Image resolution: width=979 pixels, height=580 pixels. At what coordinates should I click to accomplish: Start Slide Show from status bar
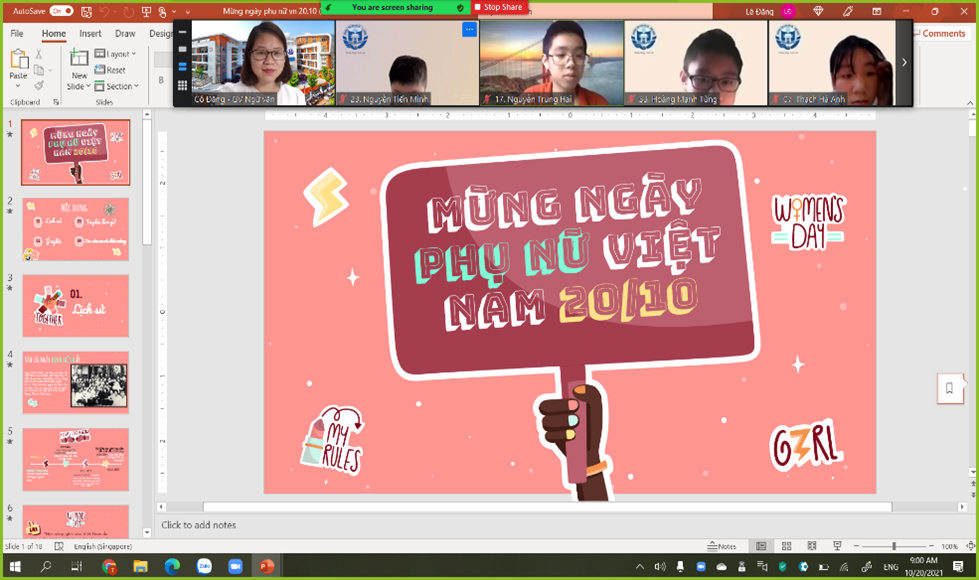[x=835, y=546]
